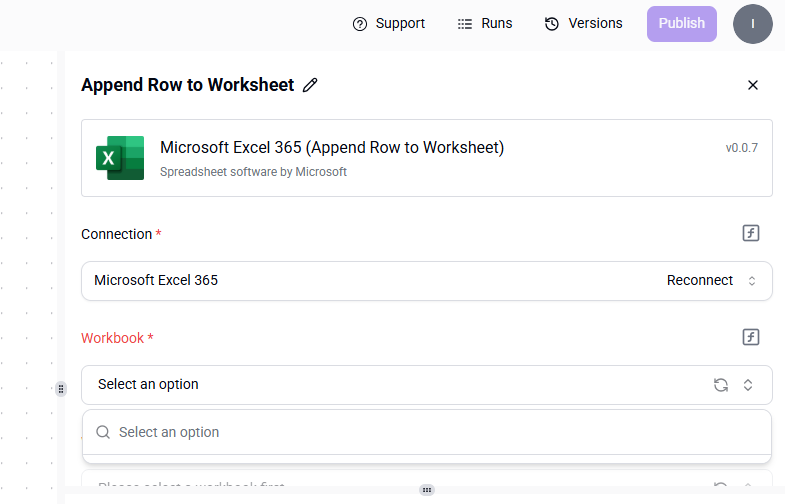The height and width of the screenshot is (504, 785).
Task: Open the Versions history
Action: tap(583, 24)
